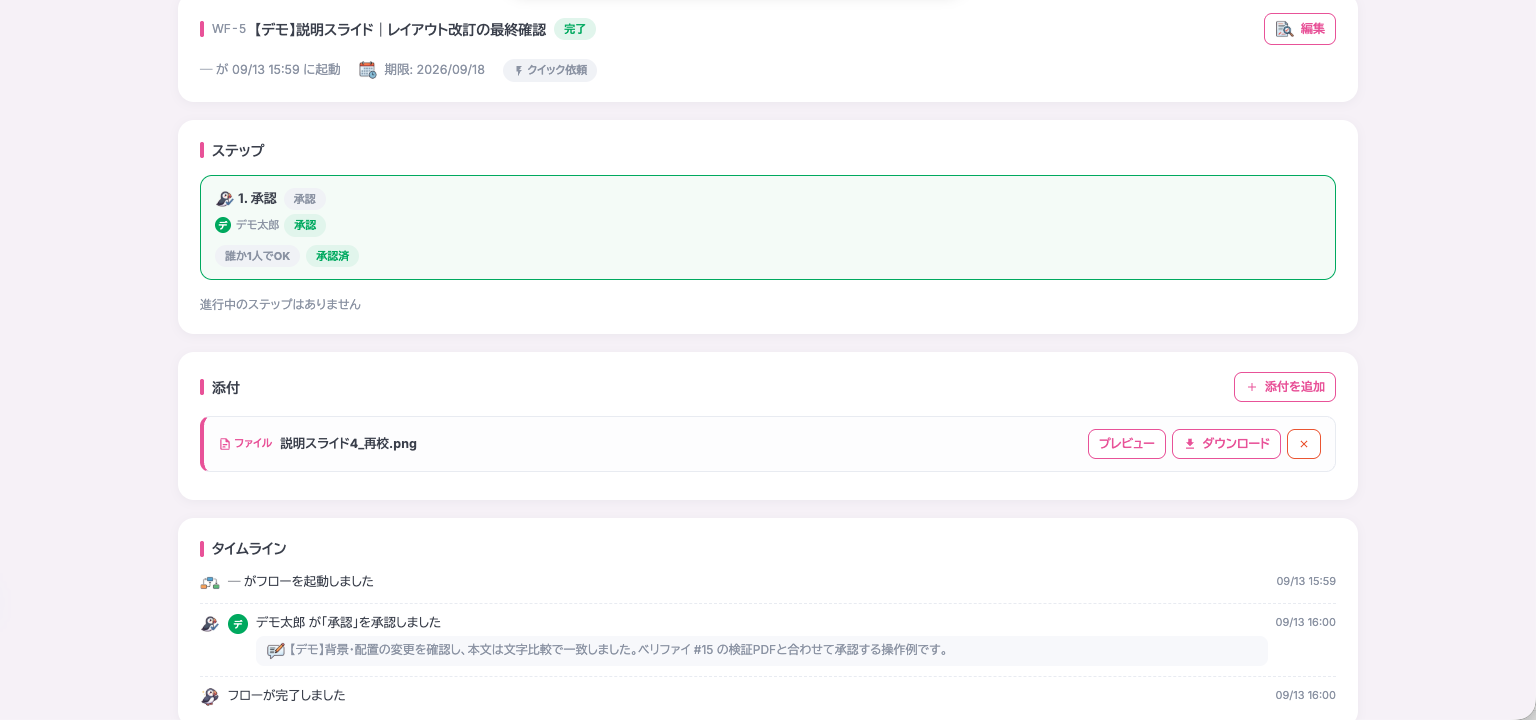Click the calendar icon beside 期限
This screenshot has width=1536, height=720.
click(x=367, y=70)
